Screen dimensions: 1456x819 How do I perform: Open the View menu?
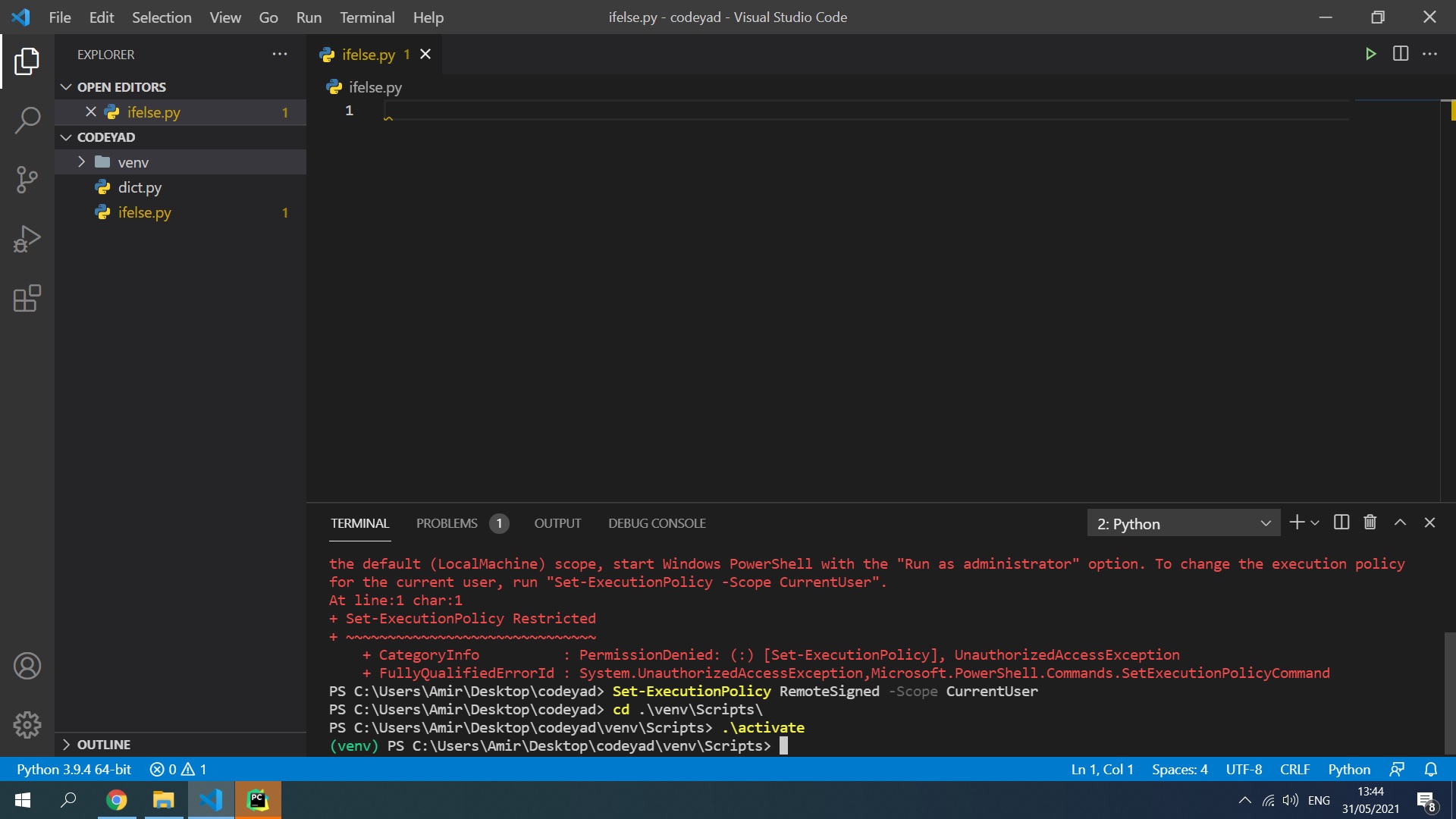click(225, 17)
